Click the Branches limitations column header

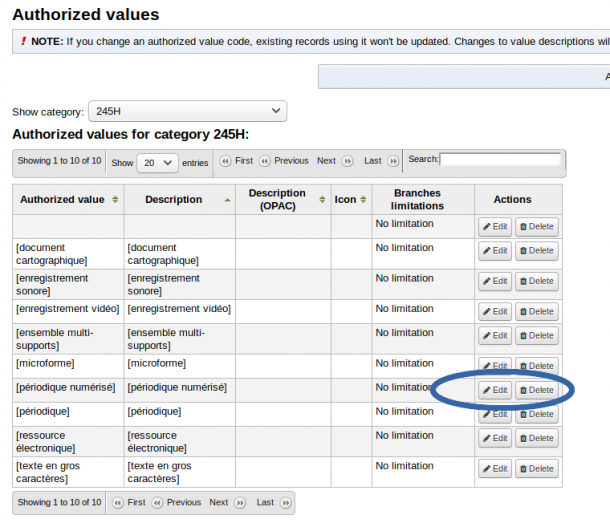[x=423, y=199]
